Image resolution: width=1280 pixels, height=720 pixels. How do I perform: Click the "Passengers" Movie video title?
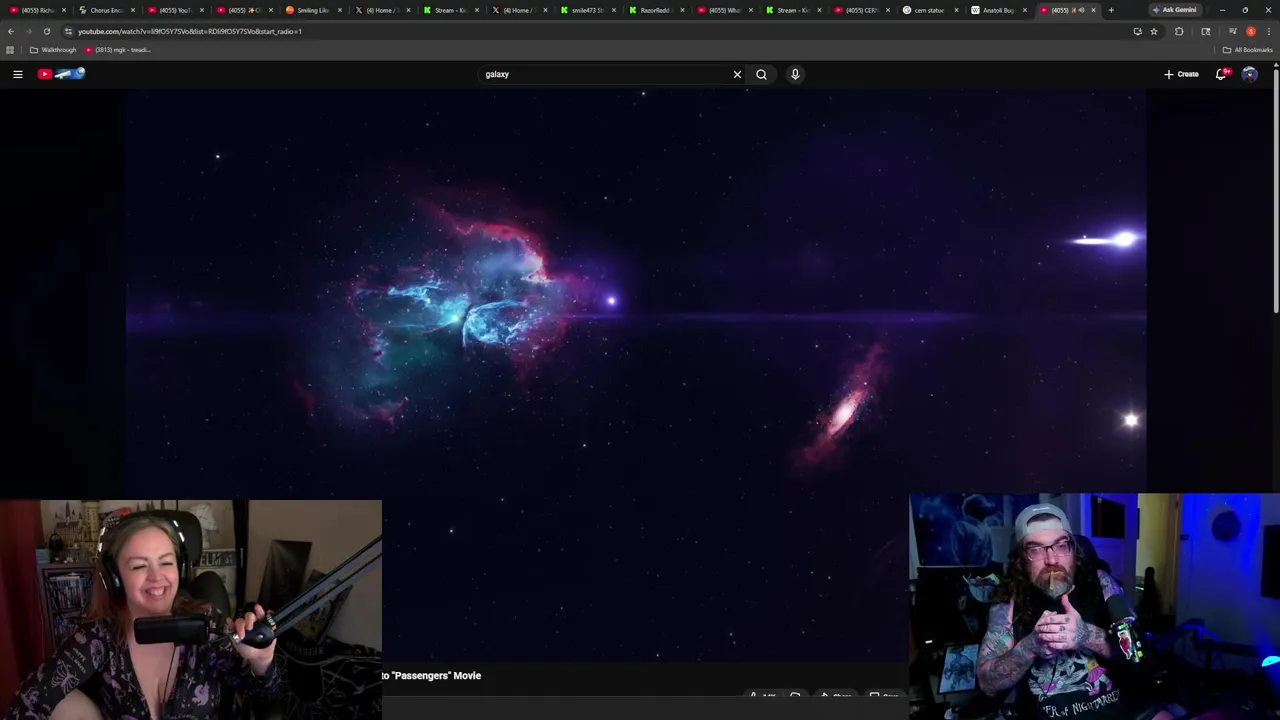coord(431,676)
